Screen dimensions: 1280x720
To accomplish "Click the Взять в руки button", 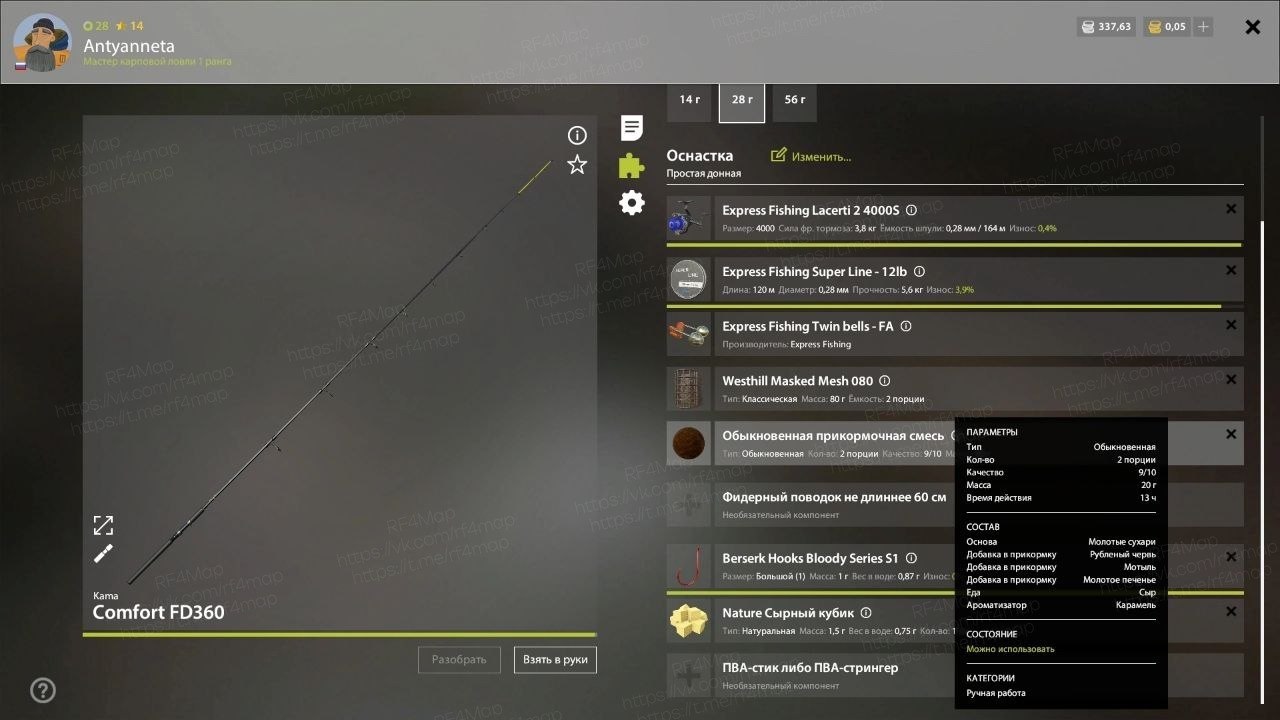I will tap(556, 660).
